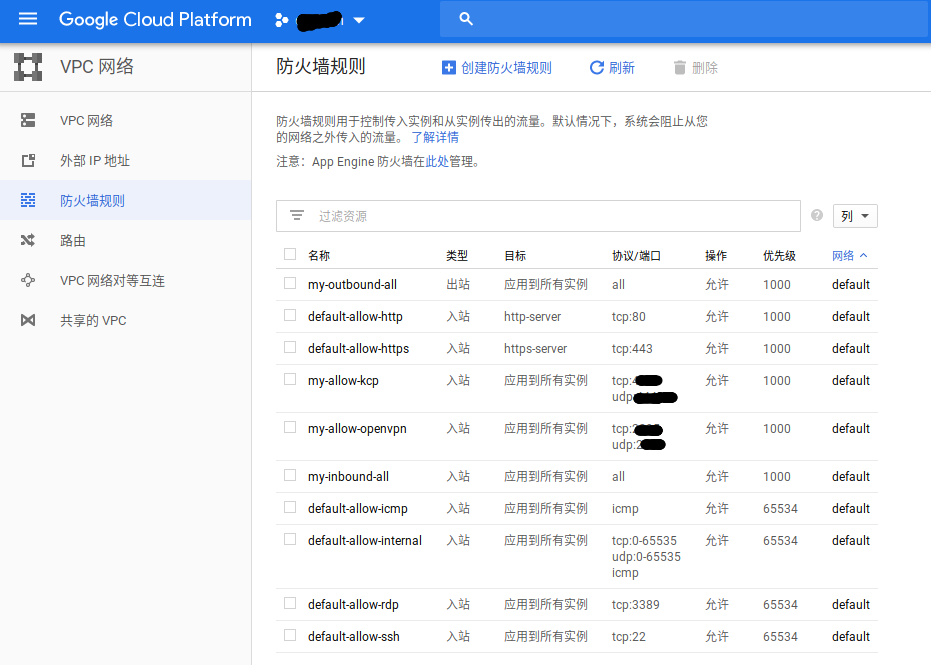Open the 了解详情 link
Screen dimensions: 931x665
click(435, 138)
